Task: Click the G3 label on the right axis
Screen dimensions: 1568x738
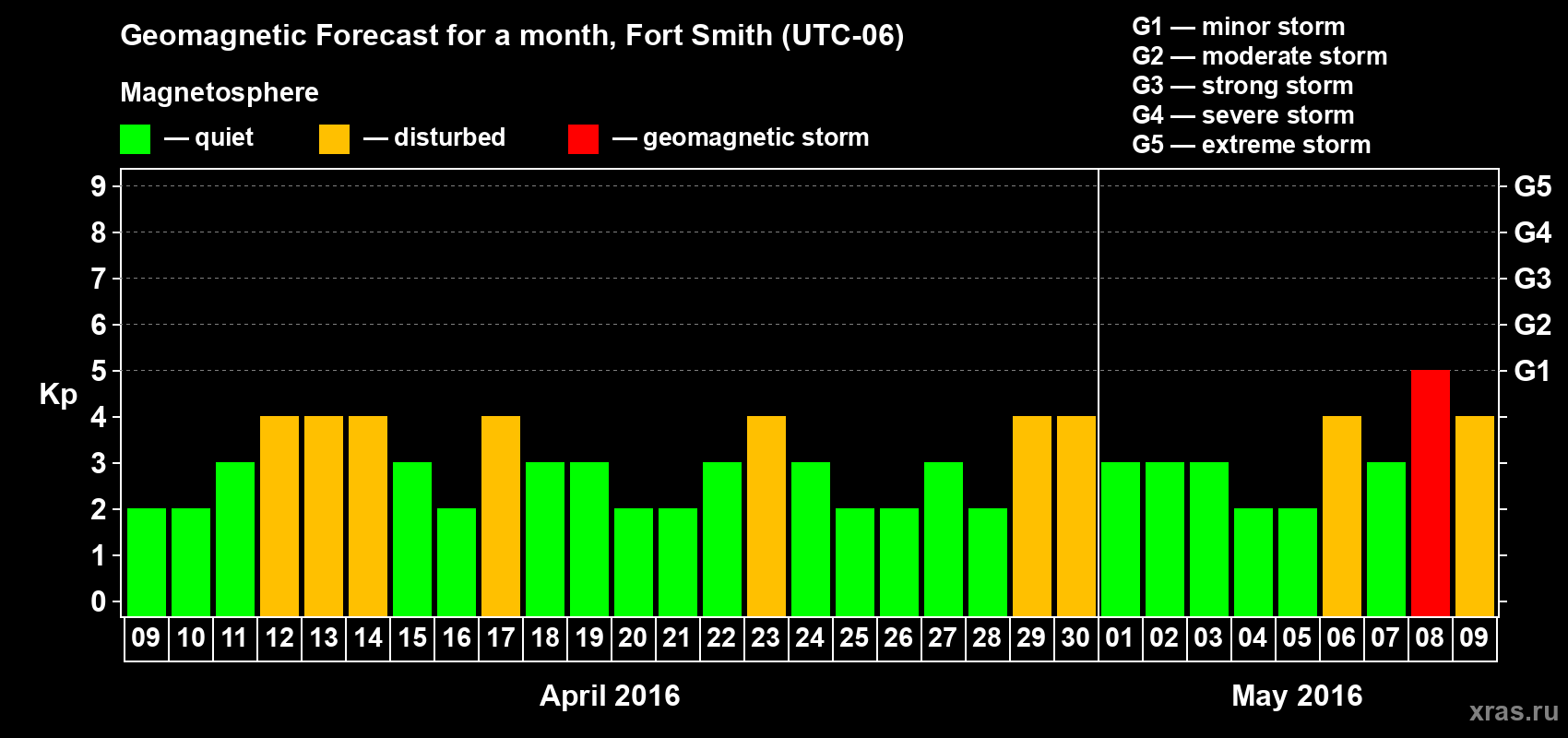Action: click(1533, 279)
